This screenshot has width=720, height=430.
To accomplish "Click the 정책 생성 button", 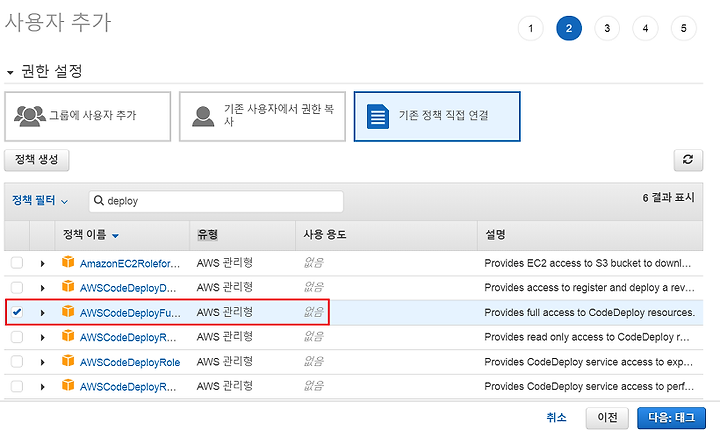I will point(37,160).
